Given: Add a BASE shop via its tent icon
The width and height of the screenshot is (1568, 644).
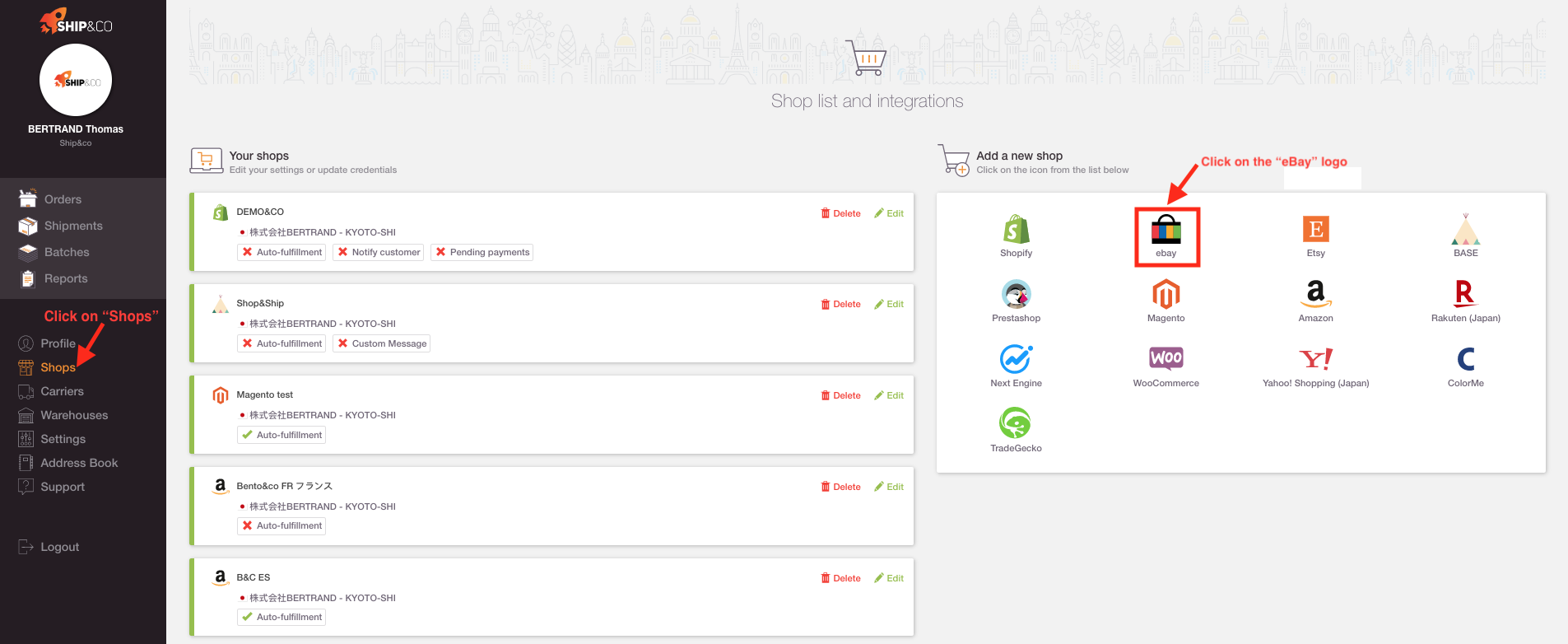Looking at the screenshot, I should point(1465,230).
